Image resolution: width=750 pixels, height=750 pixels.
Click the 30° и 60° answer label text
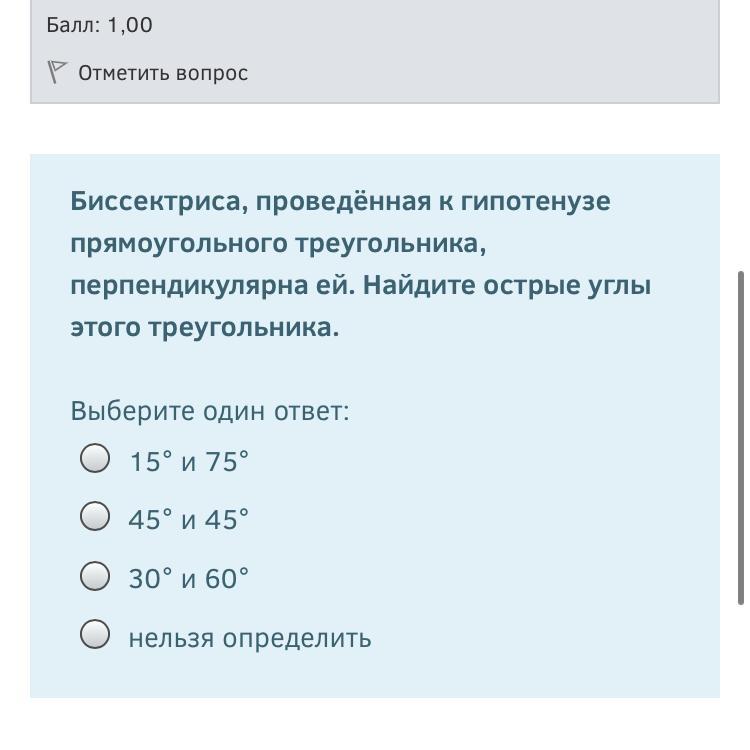point(188,579)
